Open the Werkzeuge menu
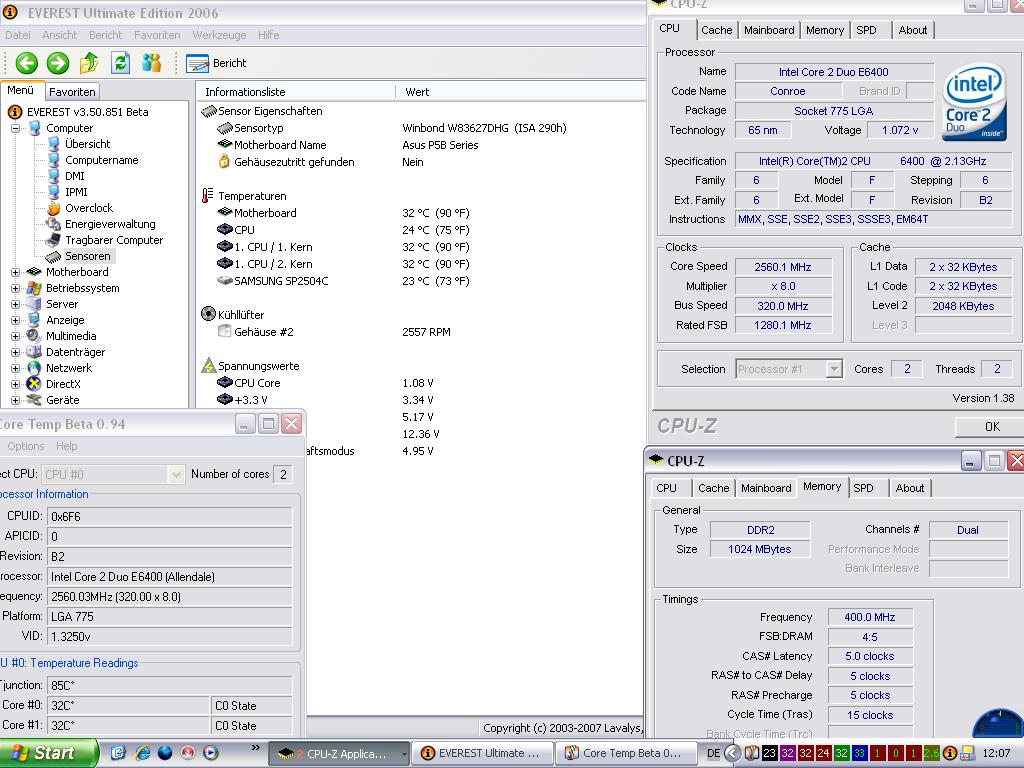Image resolution: width=1024 pixels, height=768 pixels. [219, 35]
